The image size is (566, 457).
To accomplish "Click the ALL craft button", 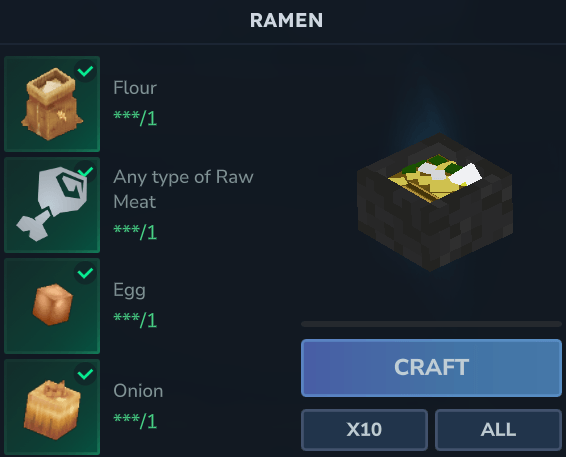I will tap(498, 430).
